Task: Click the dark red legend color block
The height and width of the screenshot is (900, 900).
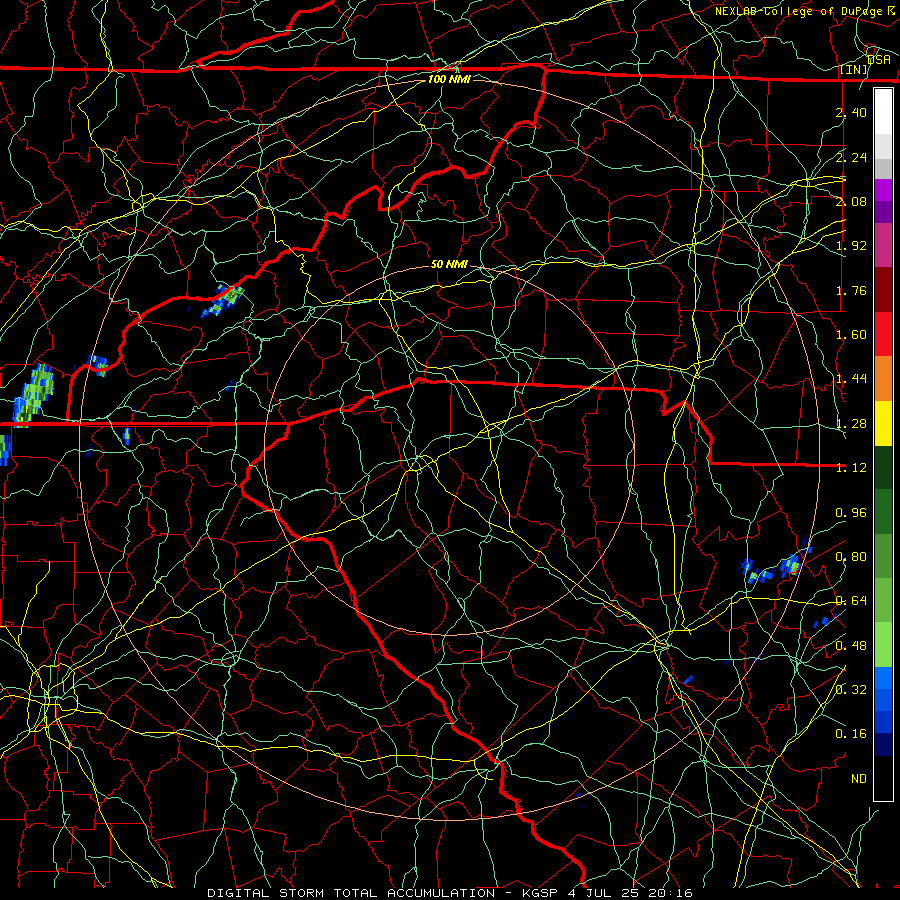Action: (x=883, y=290)
